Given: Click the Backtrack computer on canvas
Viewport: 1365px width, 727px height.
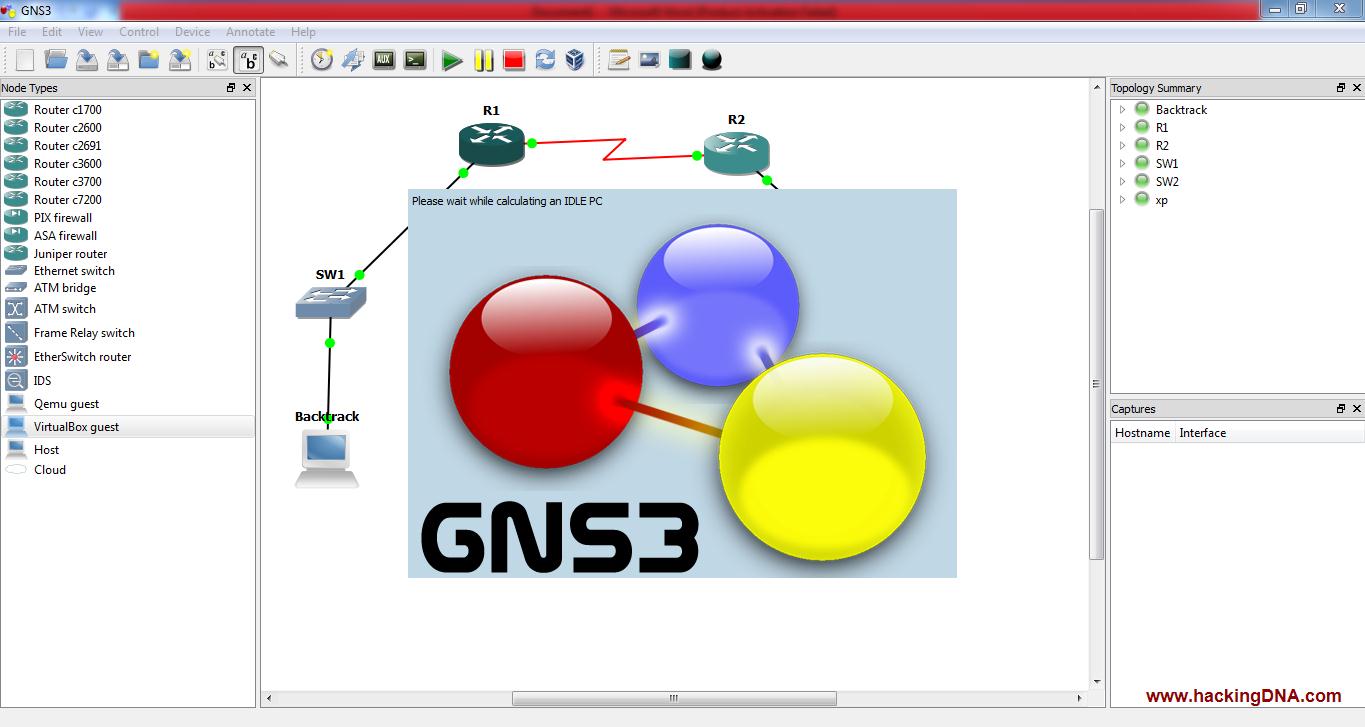Looking at the screenshot, I should pyautogui.click(x=327, y=459).
